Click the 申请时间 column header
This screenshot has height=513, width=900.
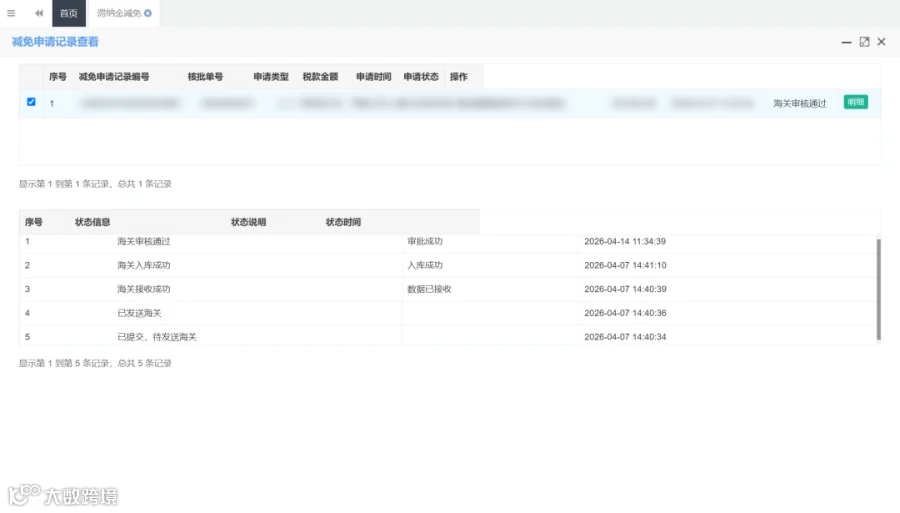374,77
